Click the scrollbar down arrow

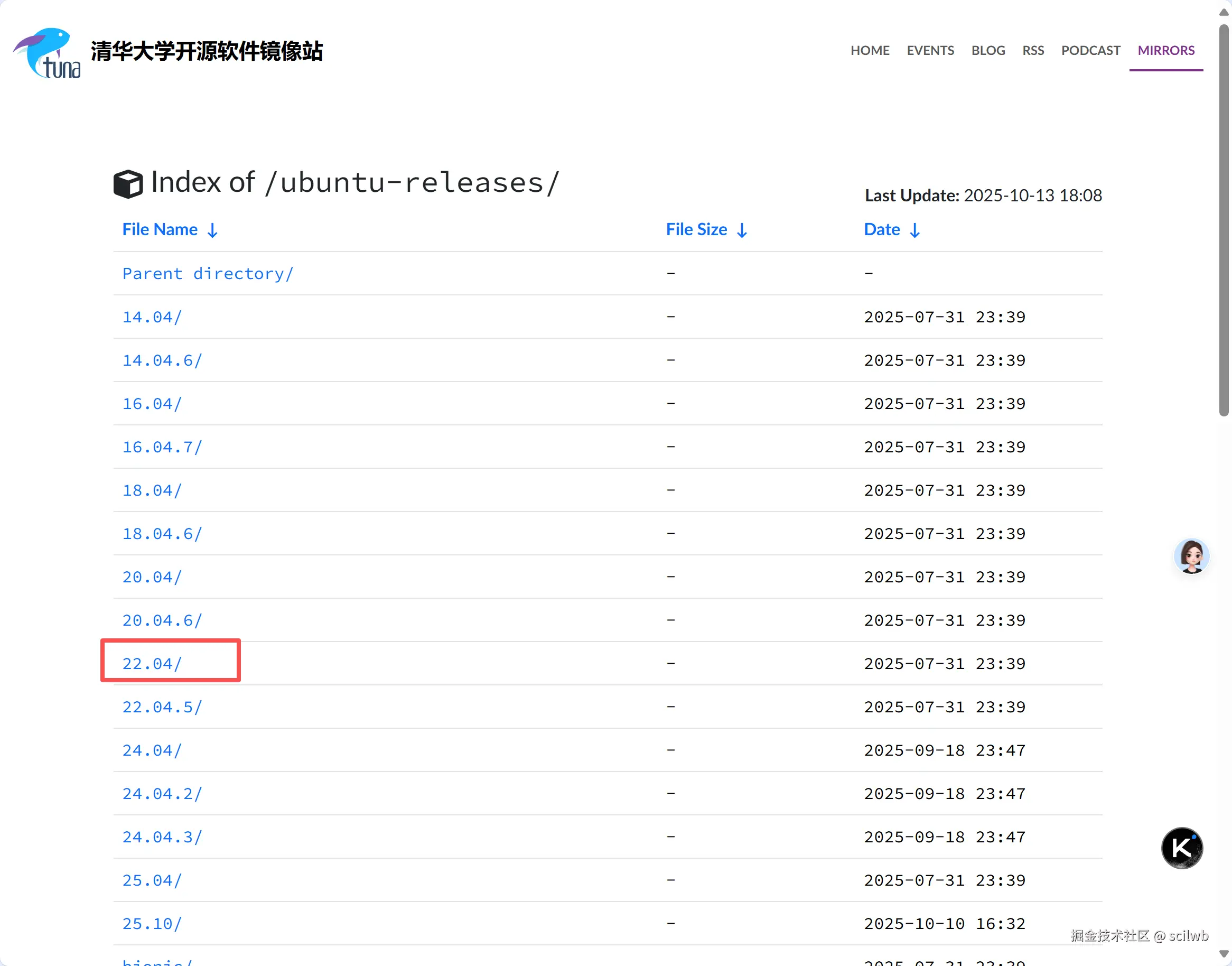[x=1224, y=954]
